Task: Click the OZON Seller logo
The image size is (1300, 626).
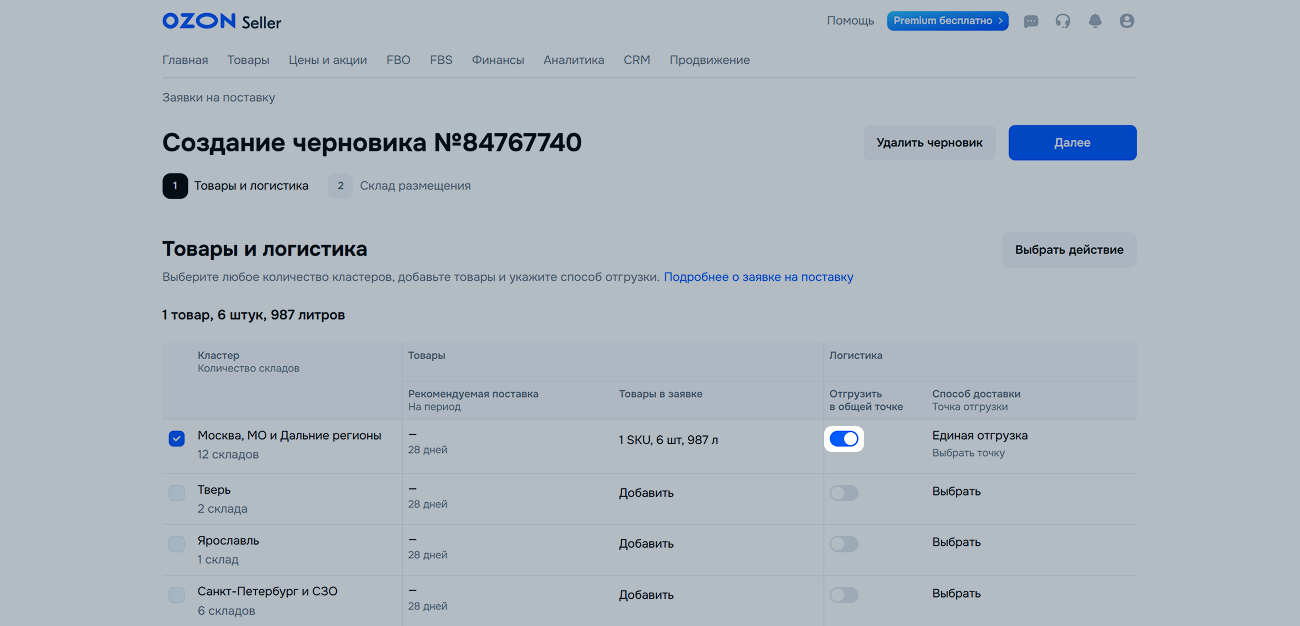Action: (221, 21)
